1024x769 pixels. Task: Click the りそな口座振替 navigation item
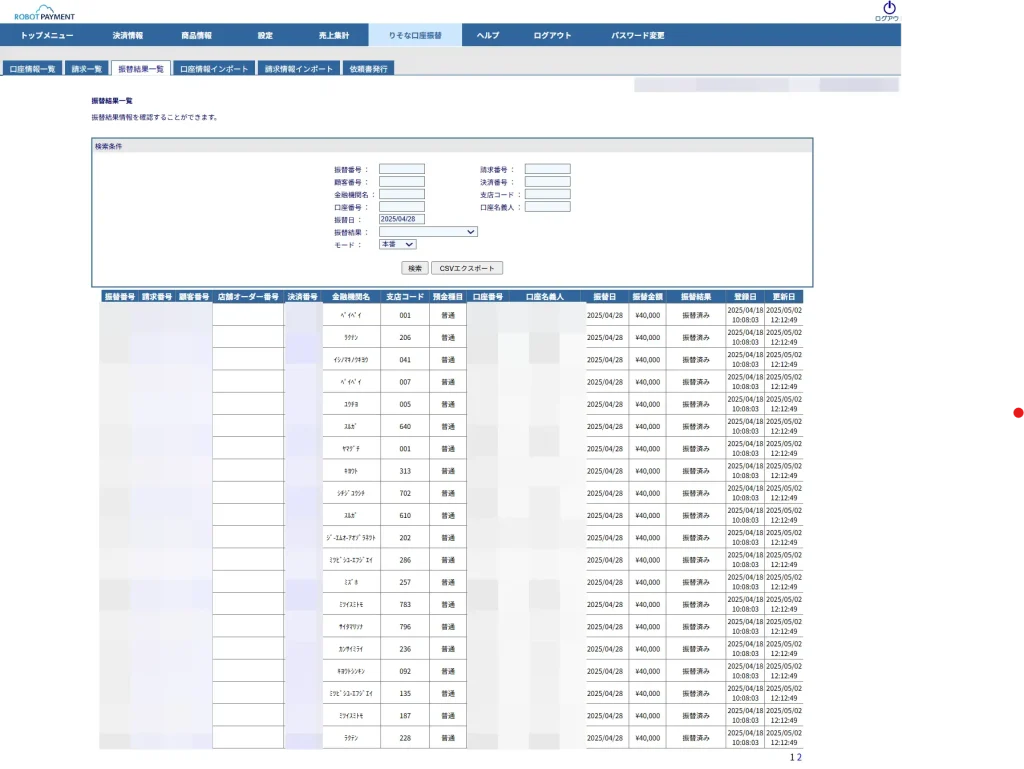(x=415, y=35)
